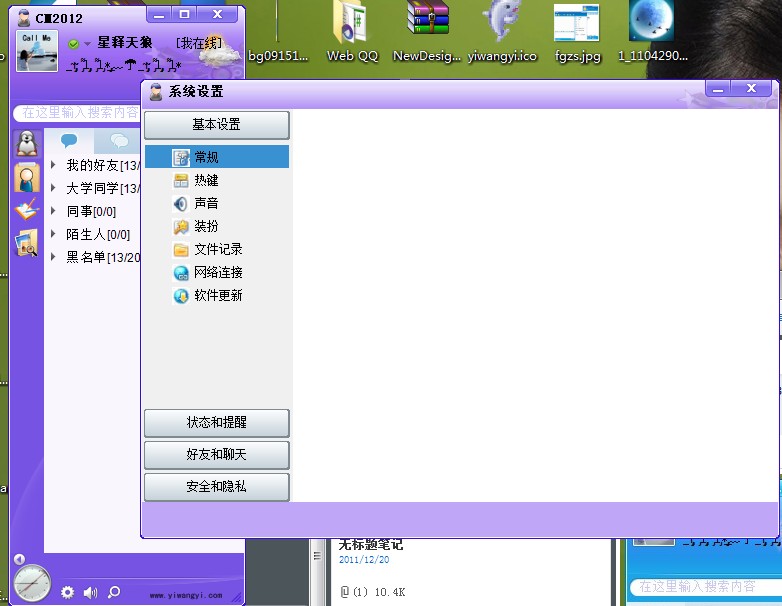Select 热键 in settings list
Screen dimensions: 782x606
tap(206, 181)
